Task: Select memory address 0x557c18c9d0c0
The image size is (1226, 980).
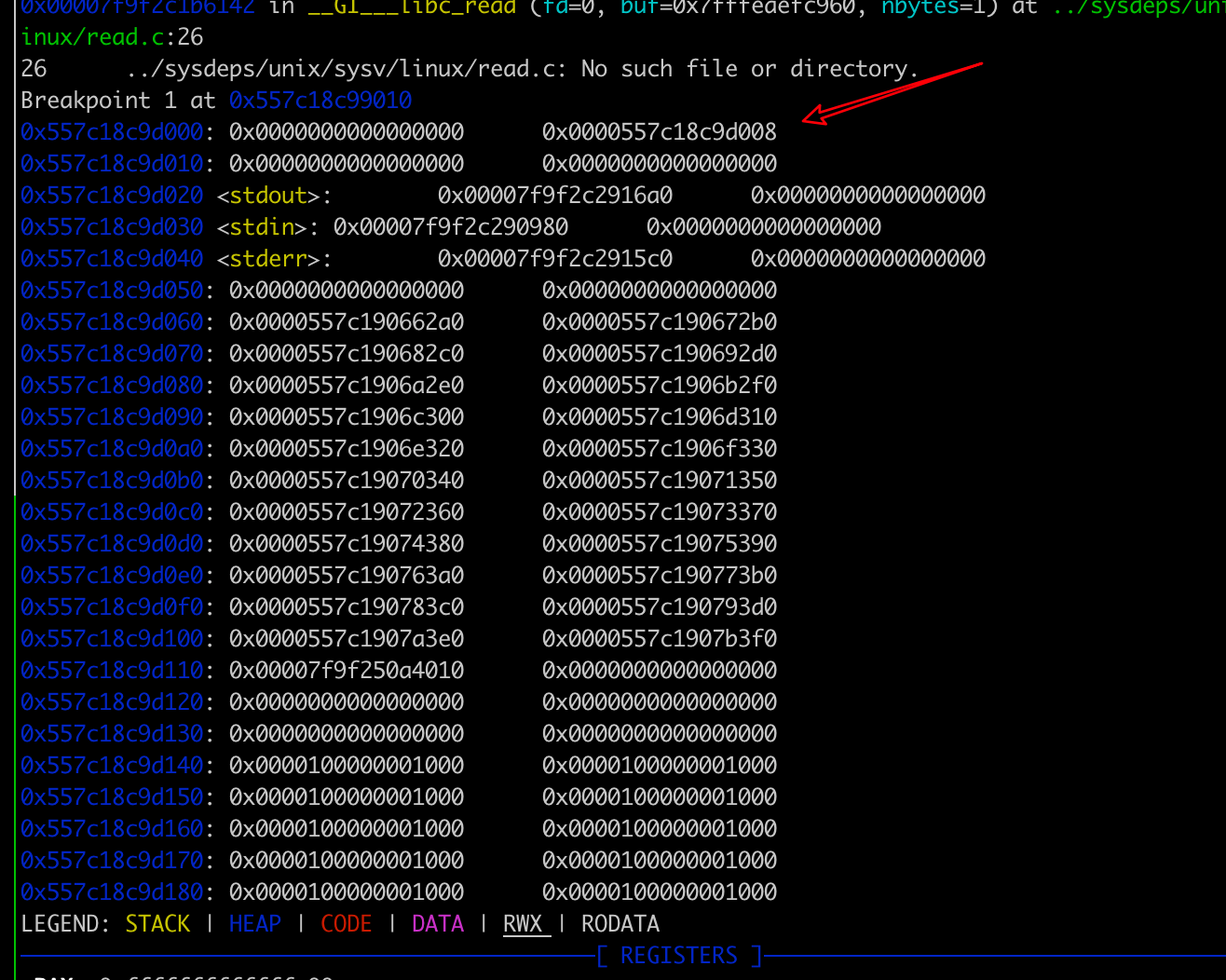Action: pyautogui.click(x=112, y=512)
